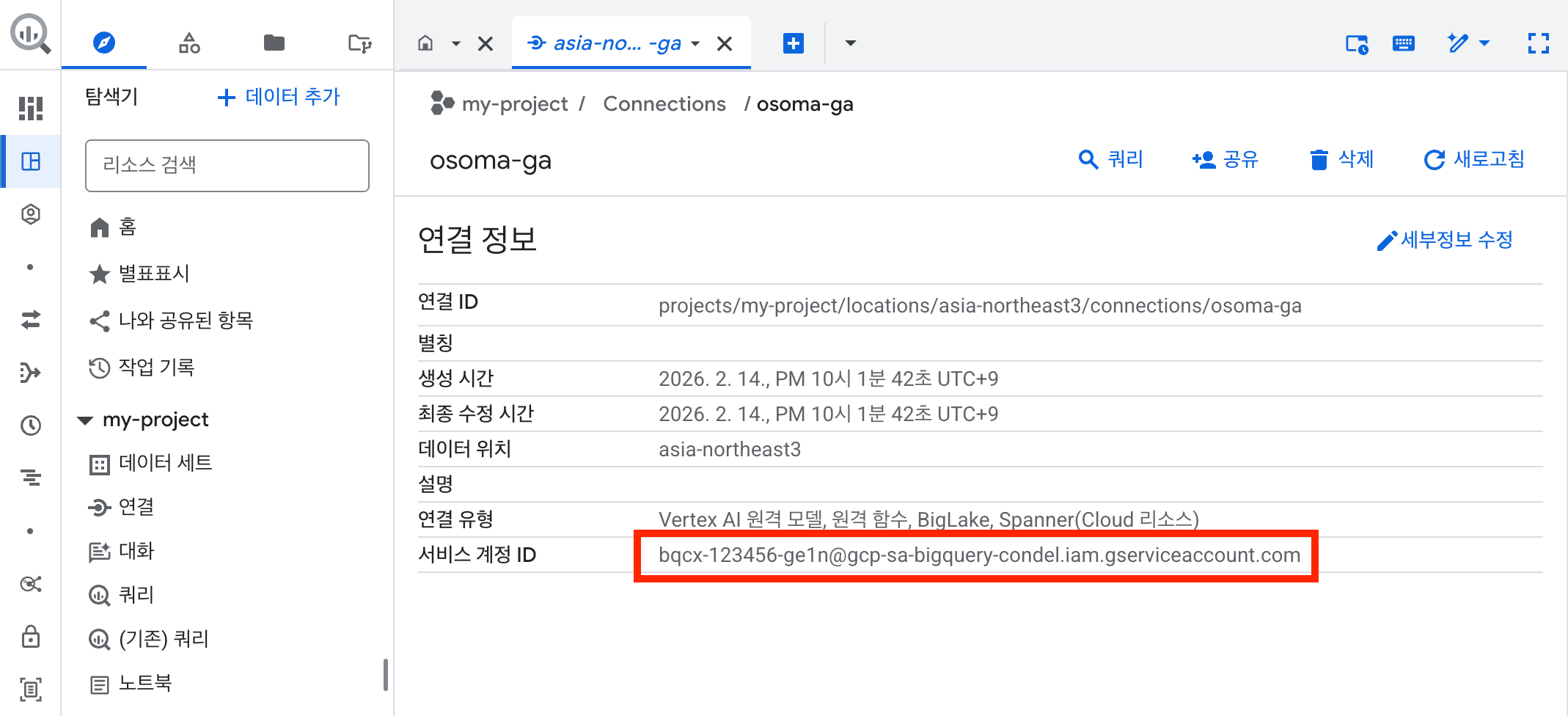Enter full screen using the expand icon
The height and width of the screenshot is (716, 1568).
pos(1538,43)
